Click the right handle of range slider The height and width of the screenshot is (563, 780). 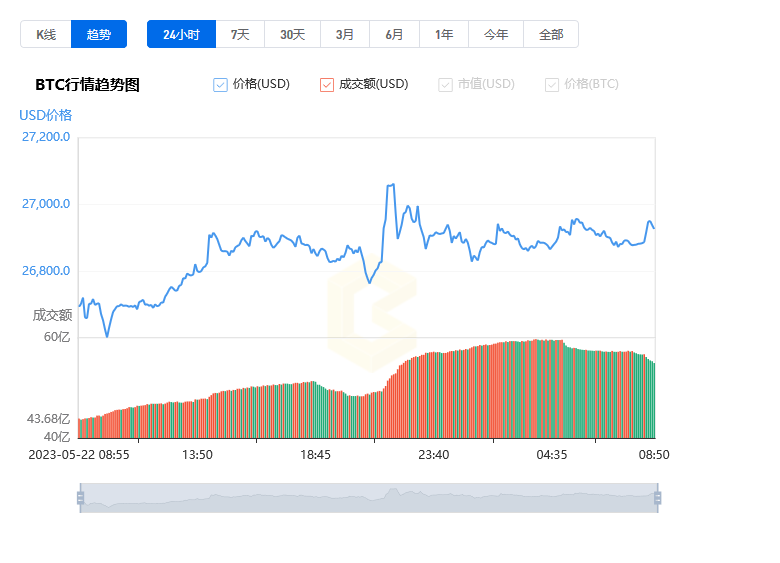657,498
